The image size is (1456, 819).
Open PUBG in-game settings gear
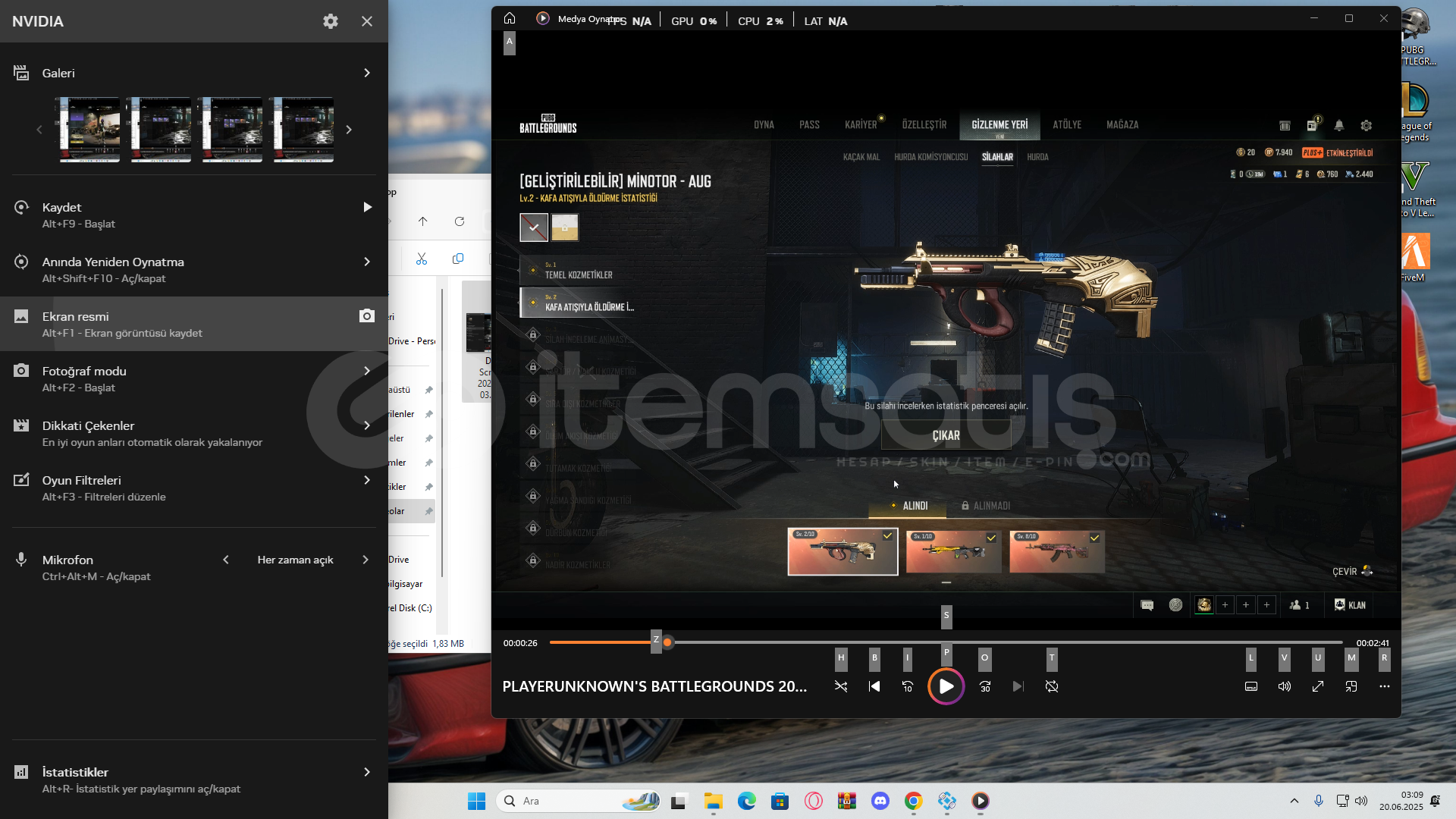(x=1367, y=126)
